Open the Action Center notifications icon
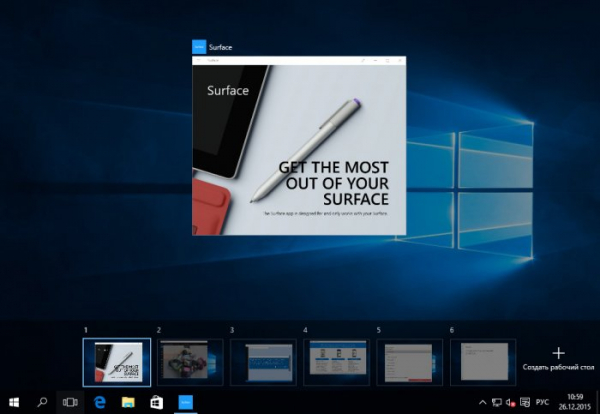Screen dimensions: 600x414 pos(525,403)
